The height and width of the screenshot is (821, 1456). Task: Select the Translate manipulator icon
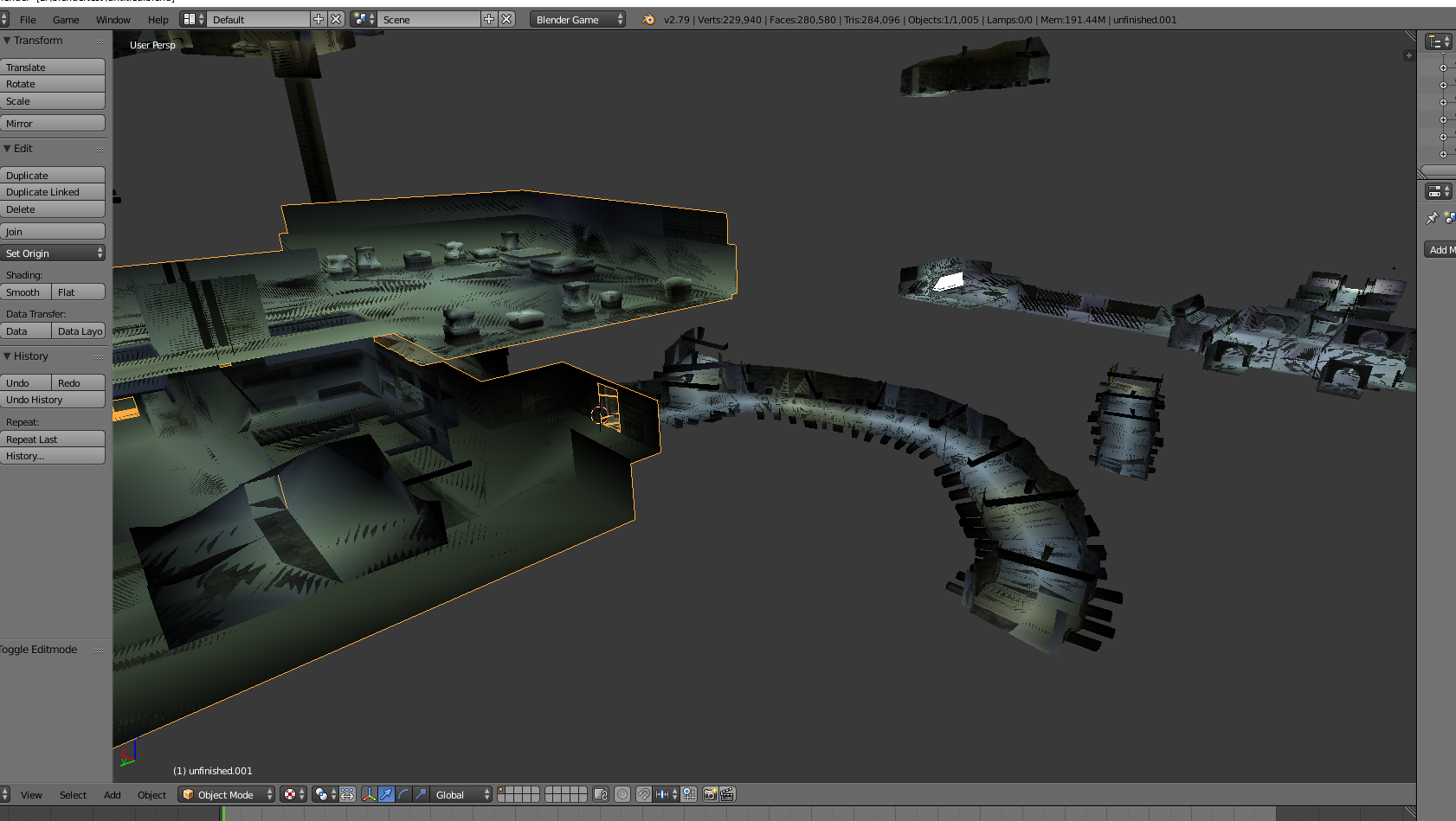point(384,794)
